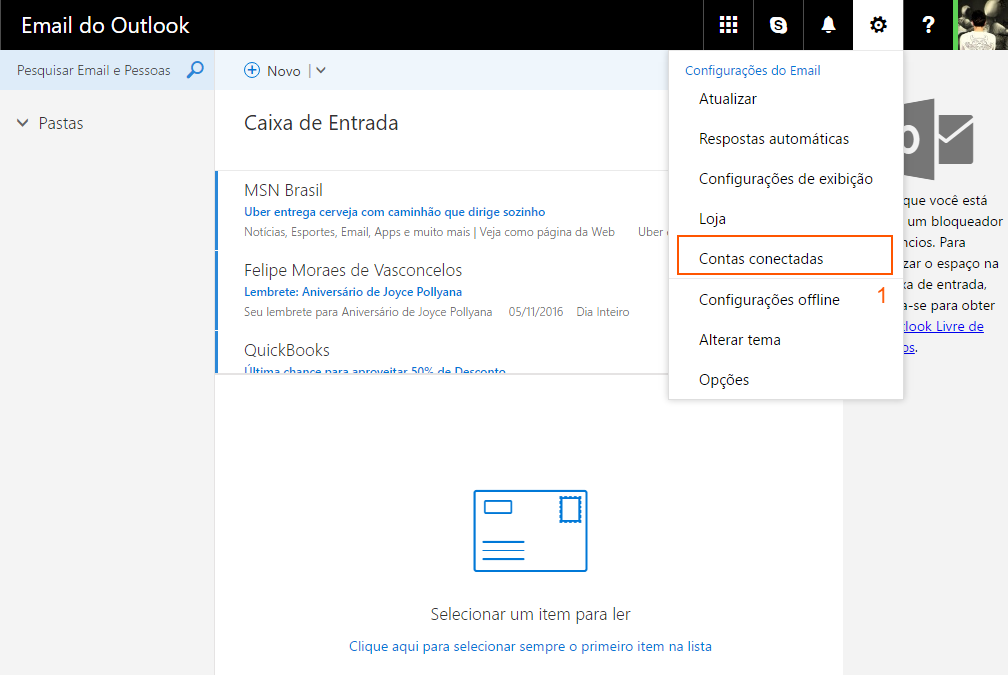Click the Novo button label

[284, 71]
